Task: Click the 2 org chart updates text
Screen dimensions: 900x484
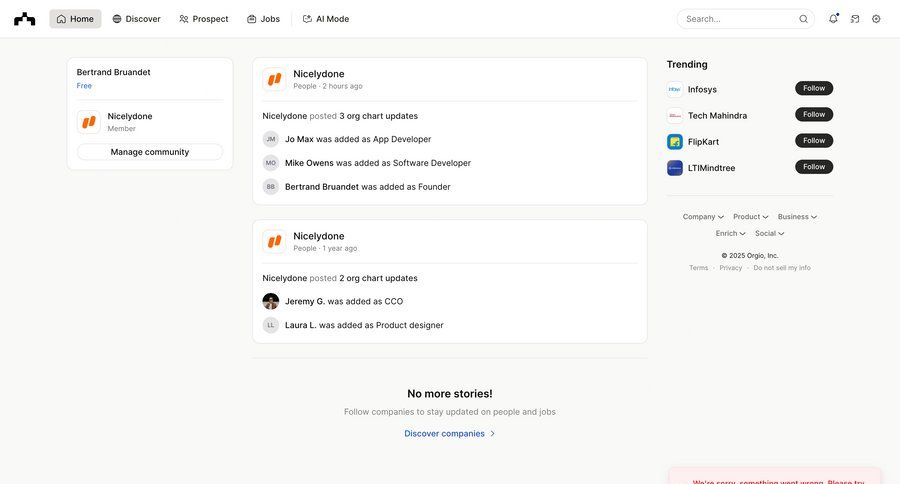Action: [378, 278]
